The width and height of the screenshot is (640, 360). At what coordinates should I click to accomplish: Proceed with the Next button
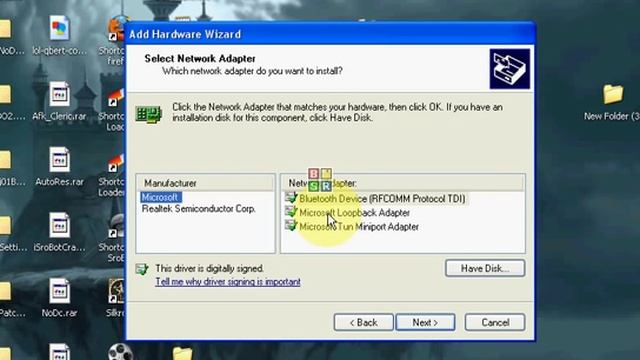[425, 322]
